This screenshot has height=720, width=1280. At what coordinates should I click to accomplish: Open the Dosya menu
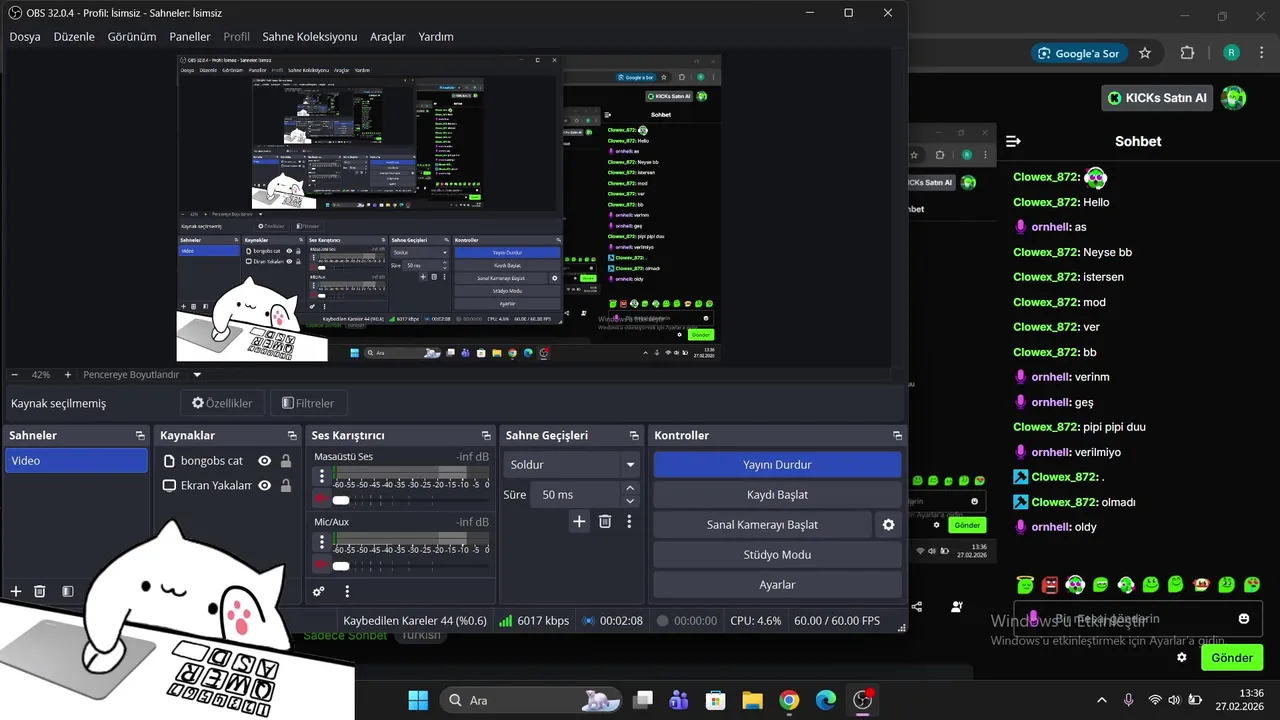[x=25, y=37]
